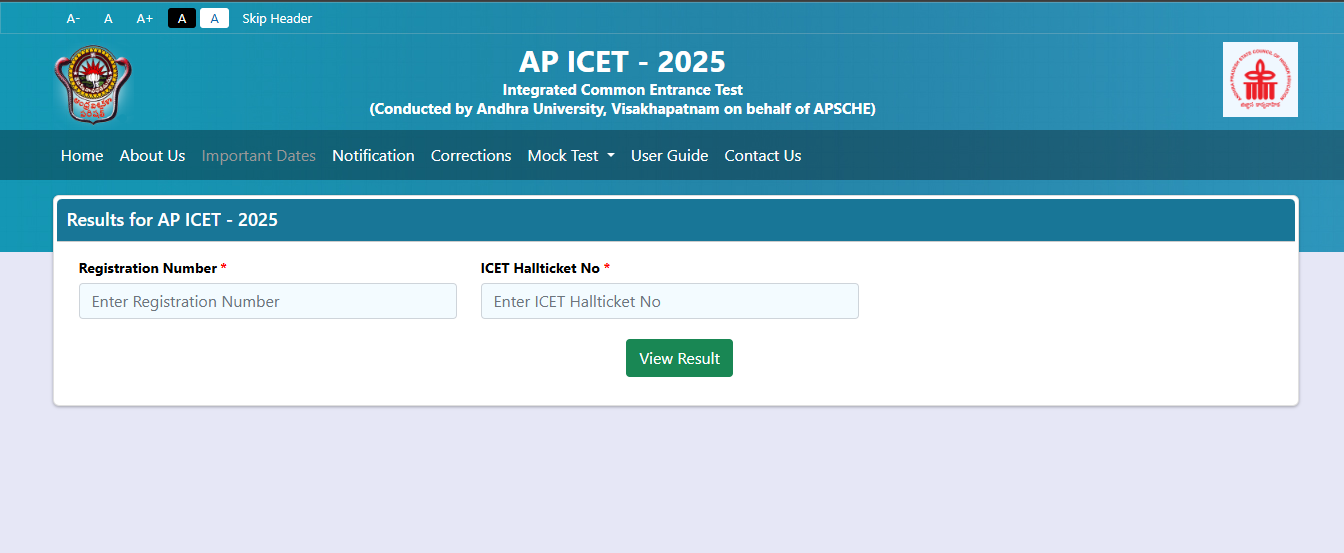Switch to white standard theme A

coord(214,18)
